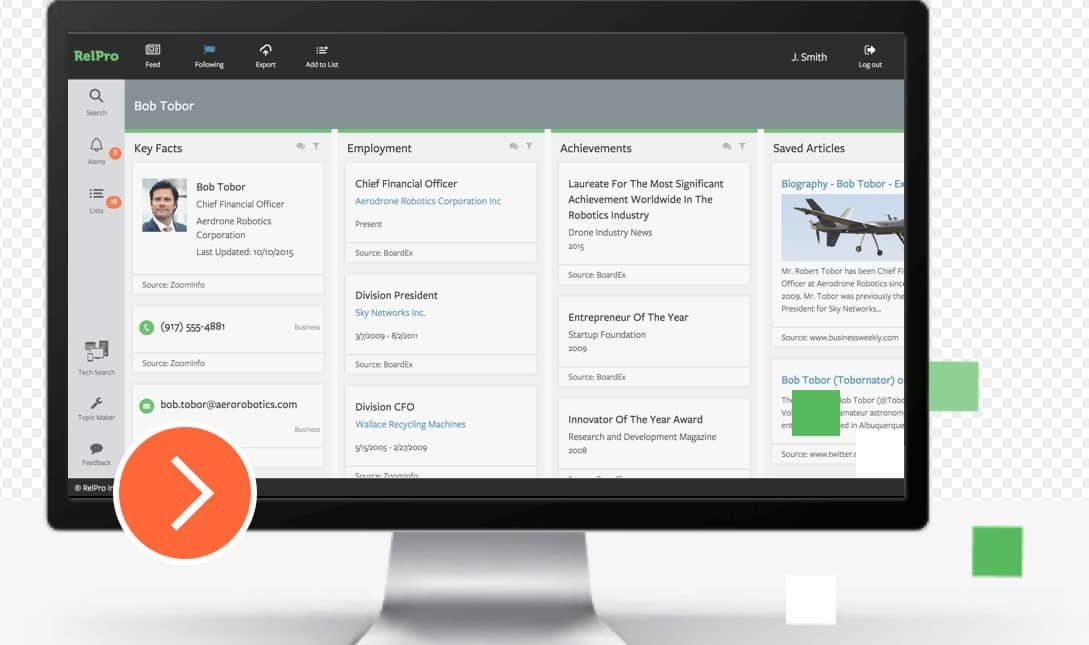The height and width of the screenshot is (645, 1089).
Task: Open the Add to List icon
Action: coord(322,50)
